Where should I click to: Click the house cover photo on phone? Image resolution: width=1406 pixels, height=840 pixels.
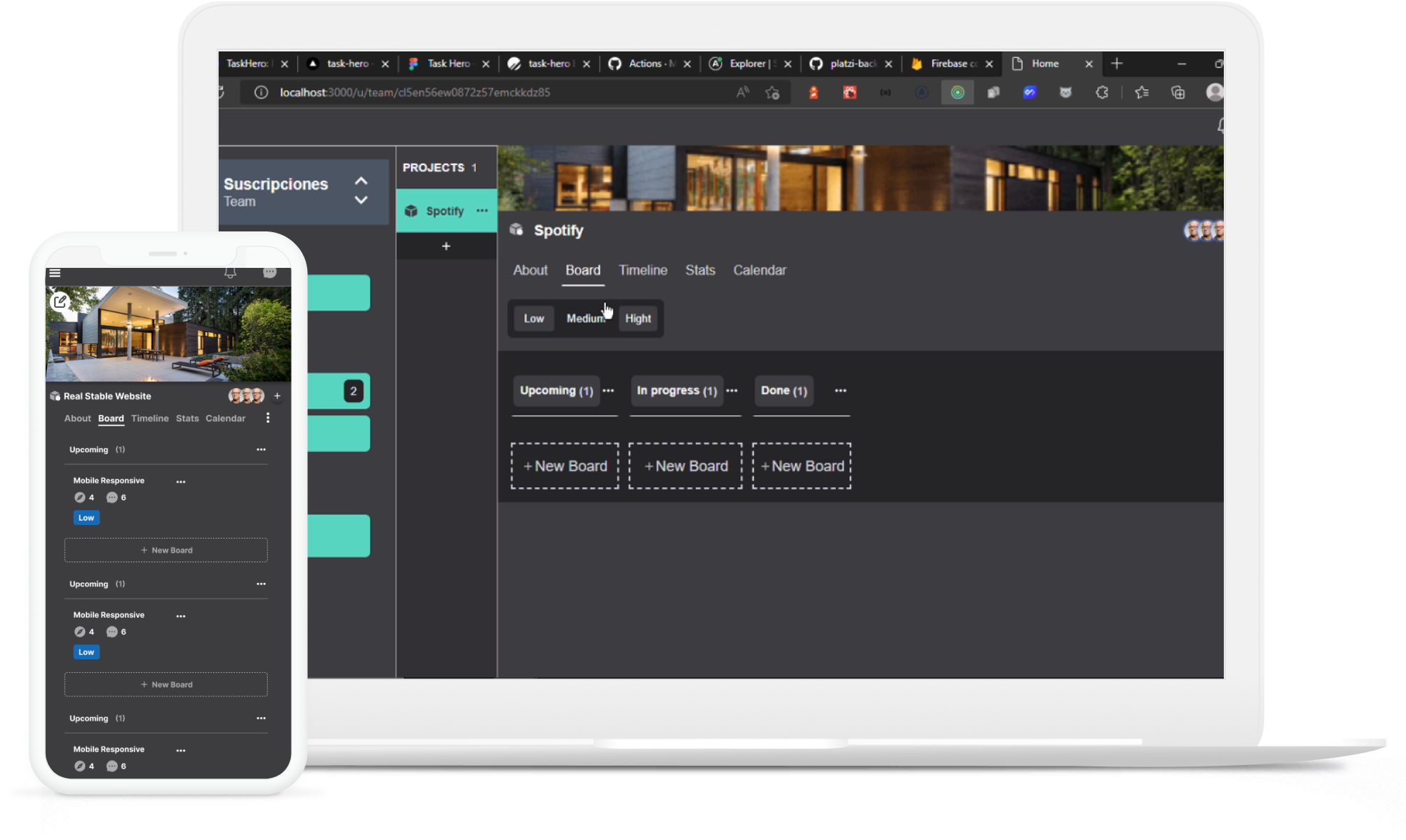[x=168, y=334]
